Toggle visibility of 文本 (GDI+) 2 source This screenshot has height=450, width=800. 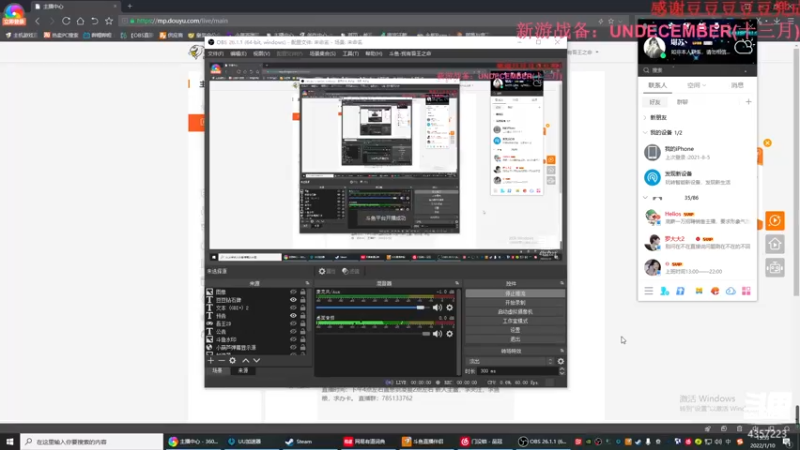tap(293, 308)
